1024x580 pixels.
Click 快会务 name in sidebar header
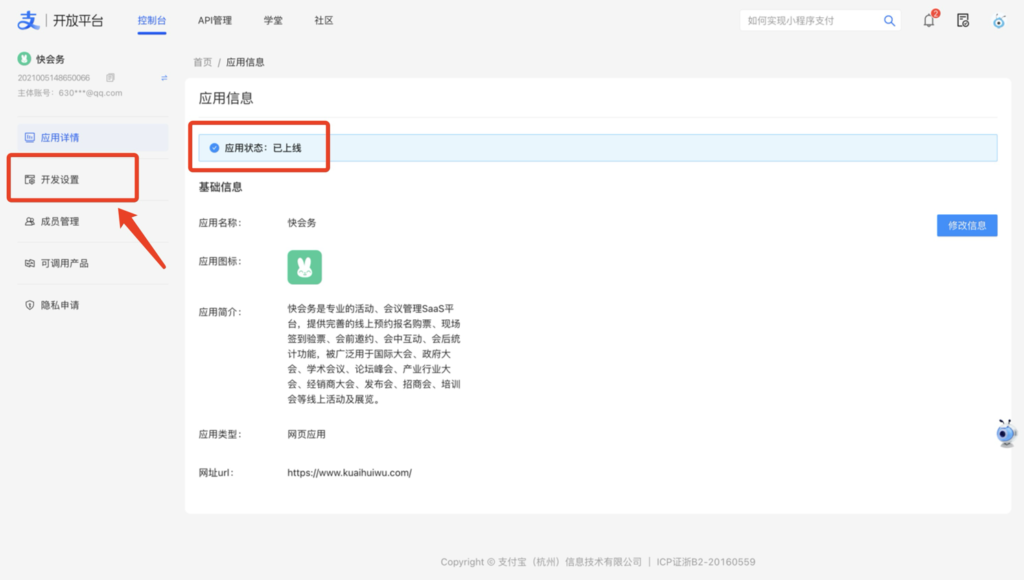pos(50,59)
